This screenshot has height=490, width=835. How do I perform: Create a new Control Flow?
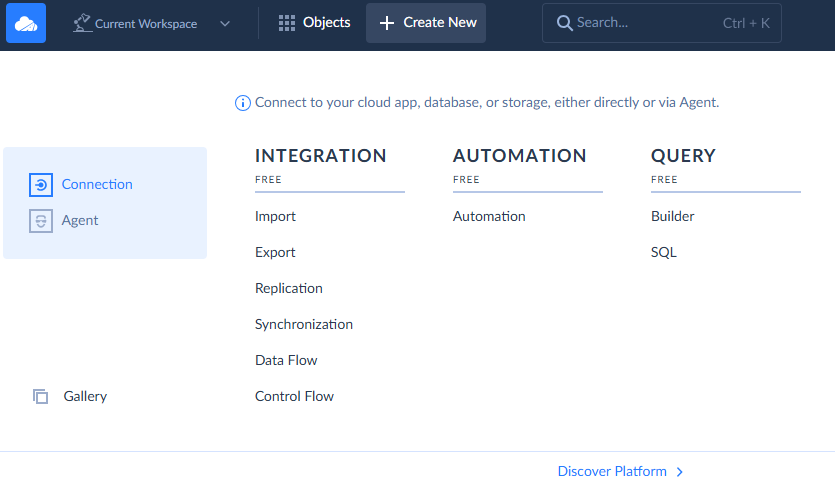(294, 397)
